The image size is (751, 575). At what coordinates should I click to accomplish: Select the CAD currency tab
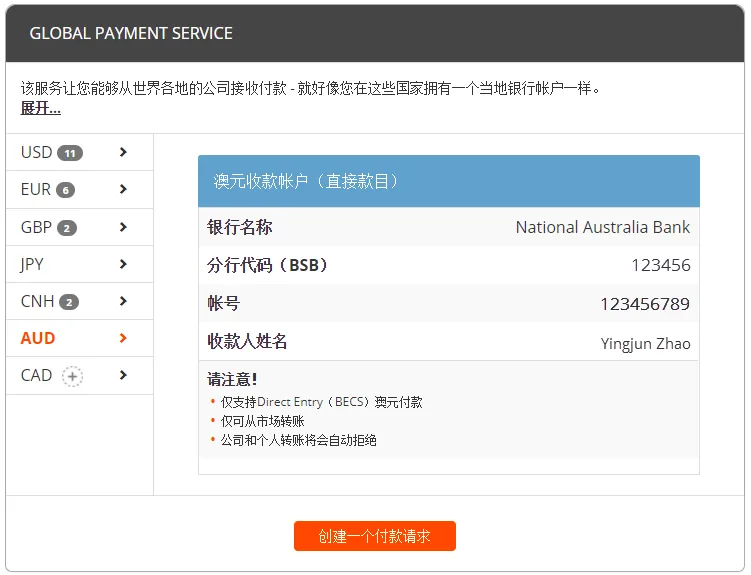click(80, 375)
